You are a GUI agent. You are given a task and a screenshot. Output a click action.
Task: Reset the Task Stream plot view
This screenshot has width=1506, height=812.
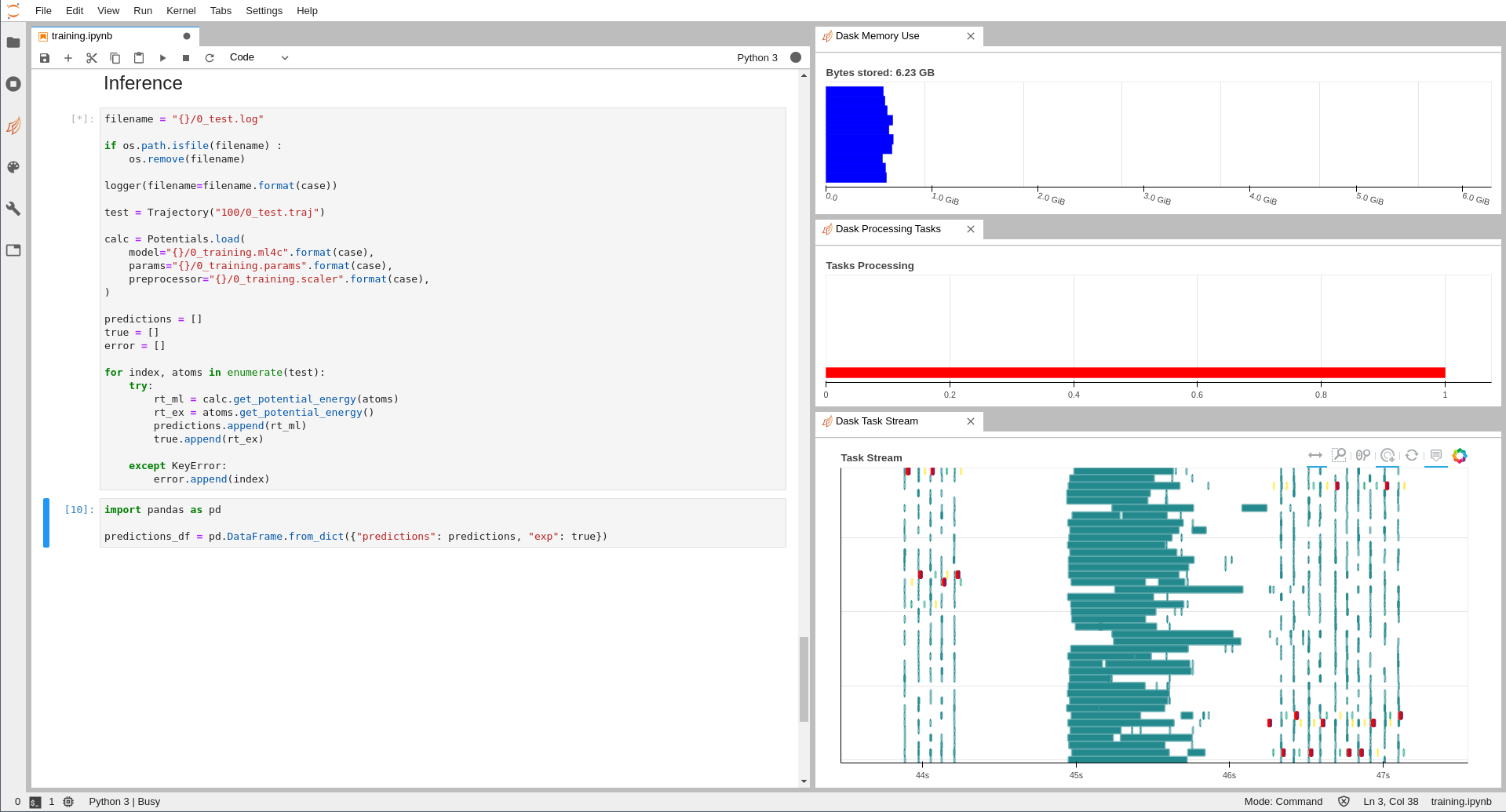(x=1411, y=456)
